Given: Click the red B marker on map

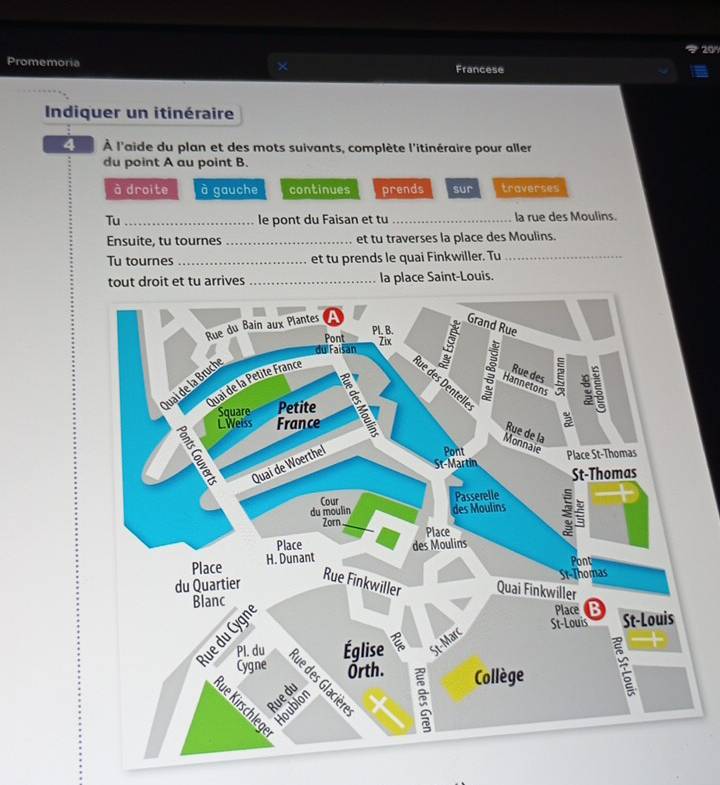Looking at the screenshot, I should click(x=598, y=607).
